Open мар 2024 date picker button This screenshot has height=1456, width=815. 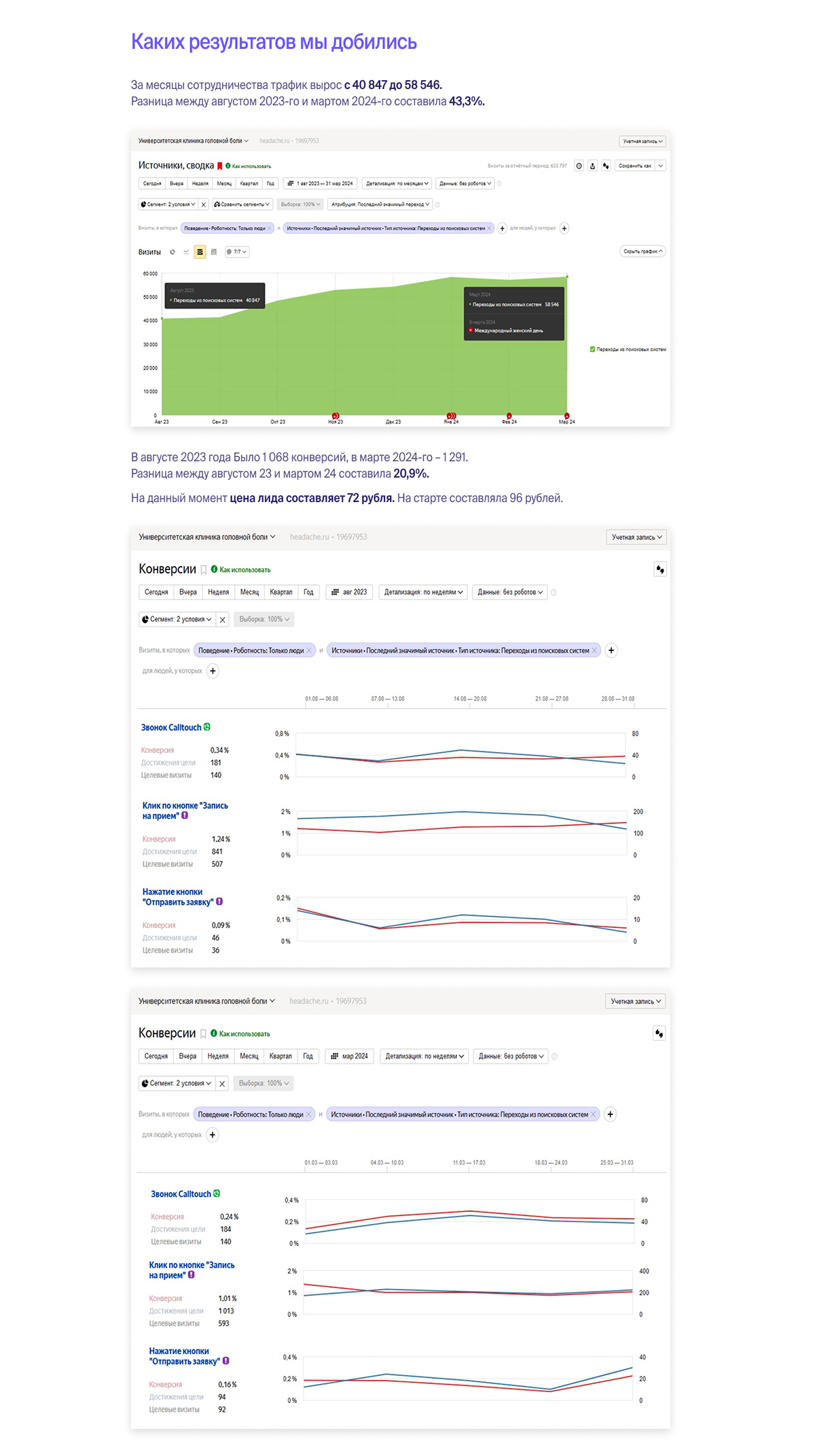349,1057
